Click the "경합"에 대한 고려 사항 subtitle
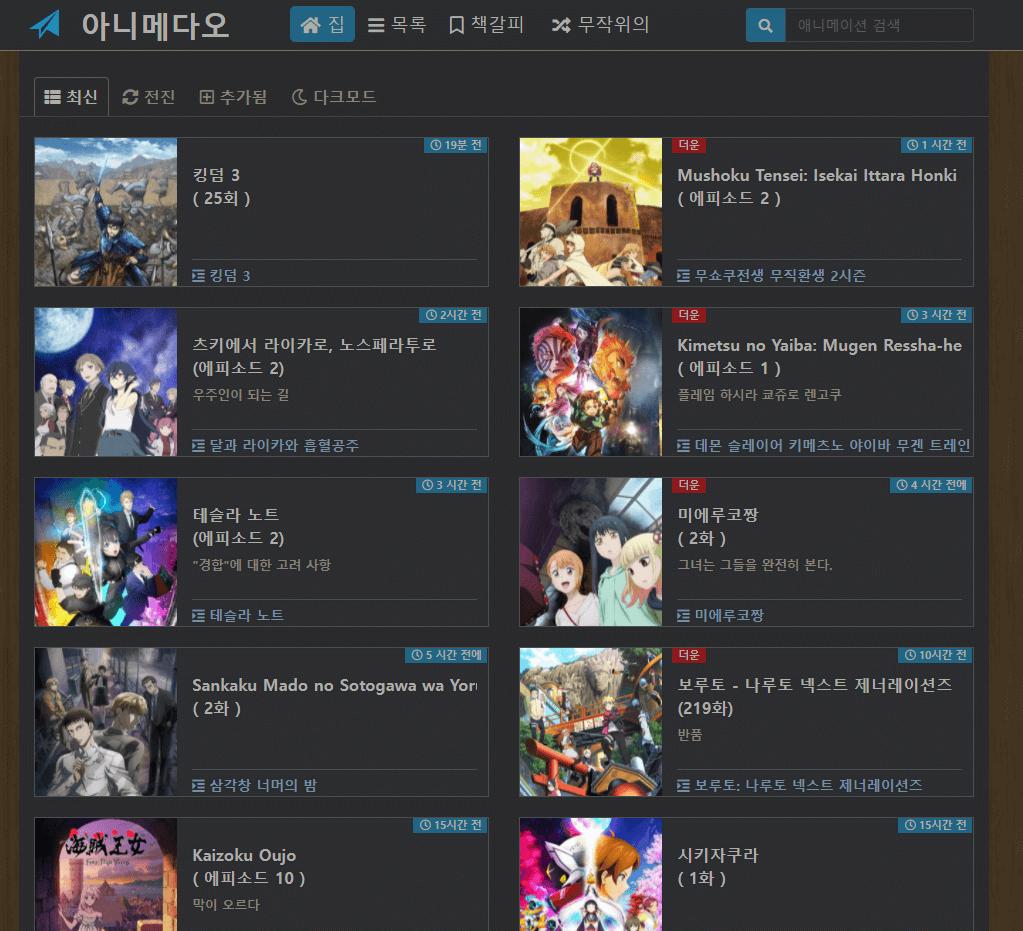The height and width of the screenshot is (931, 1023). (x=262, y=565)
